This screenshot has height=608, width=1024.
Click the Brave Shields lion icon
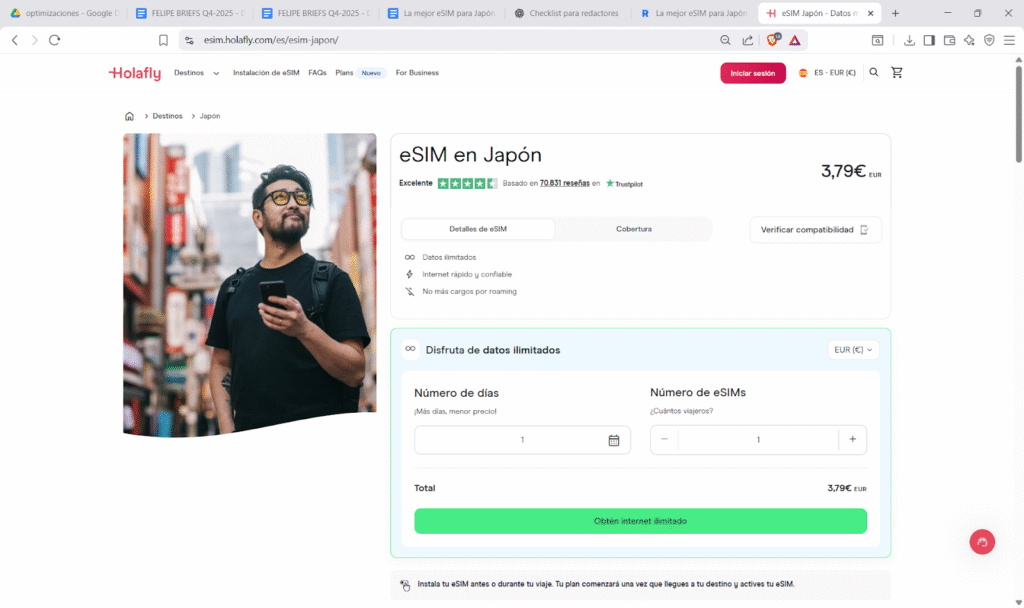coord(772,40)
